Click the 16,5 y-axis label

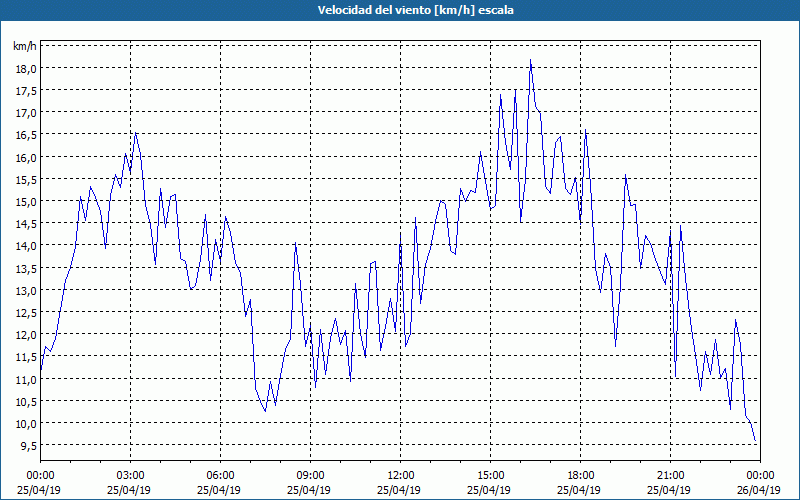pyautogui.click(x=28, y=135)
